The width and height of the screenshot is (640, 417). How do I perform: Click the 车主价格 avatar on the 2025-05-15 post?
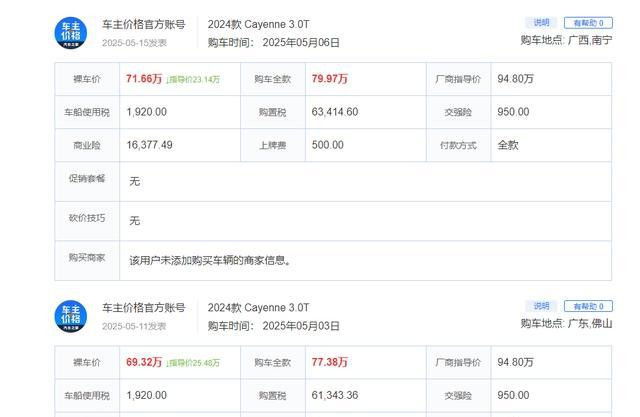point(71,33)
